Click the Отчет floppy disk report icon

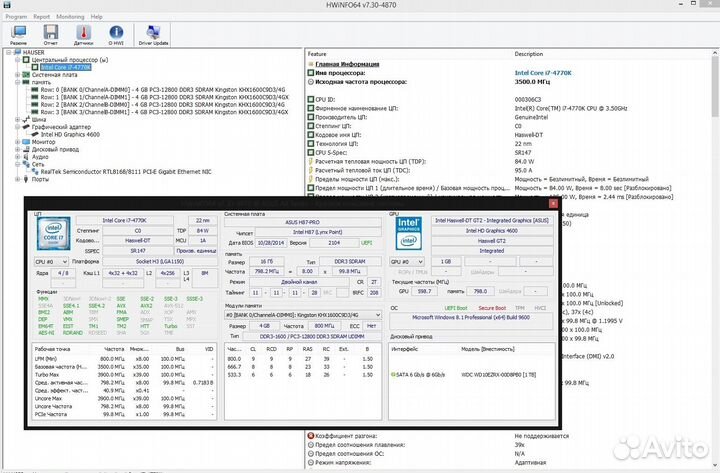(51, 35)
